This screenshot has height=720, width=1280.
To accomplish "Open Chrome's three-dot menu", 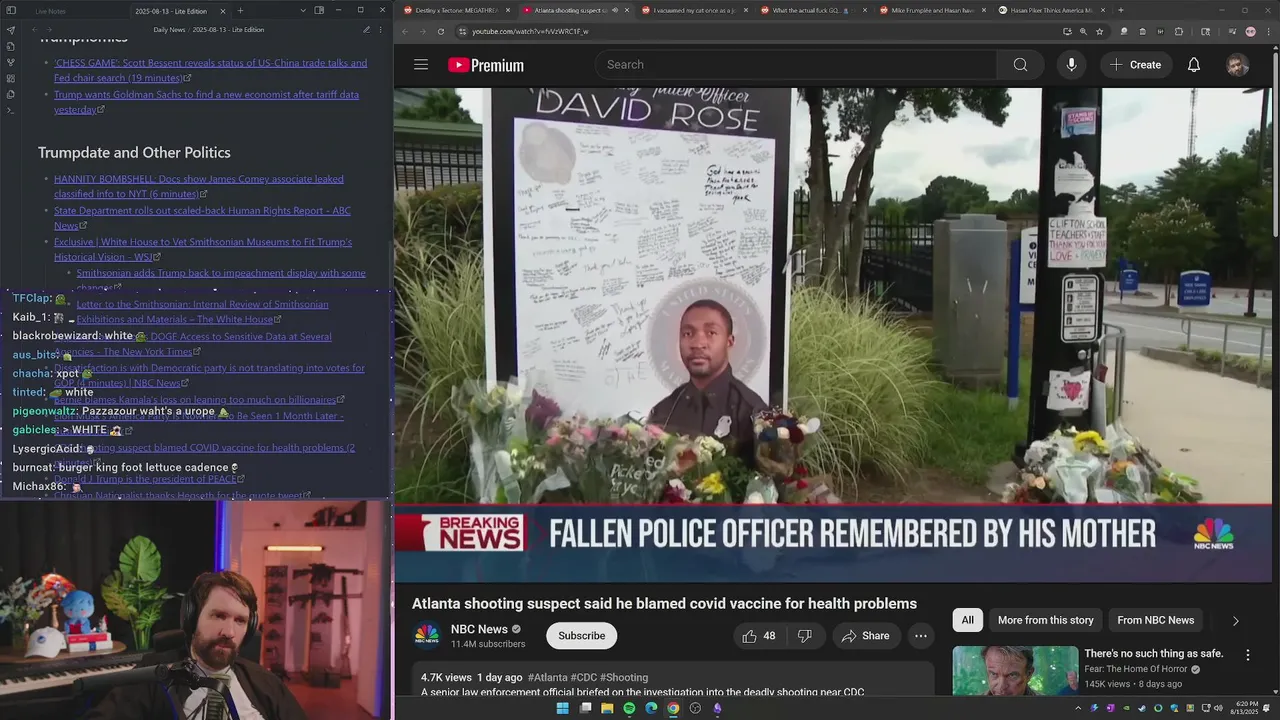I will click(x=1268, y=31).
